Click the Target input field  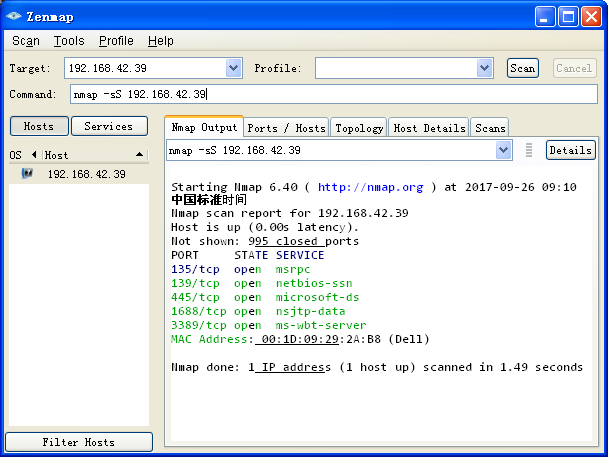click(x=145, y=68)
